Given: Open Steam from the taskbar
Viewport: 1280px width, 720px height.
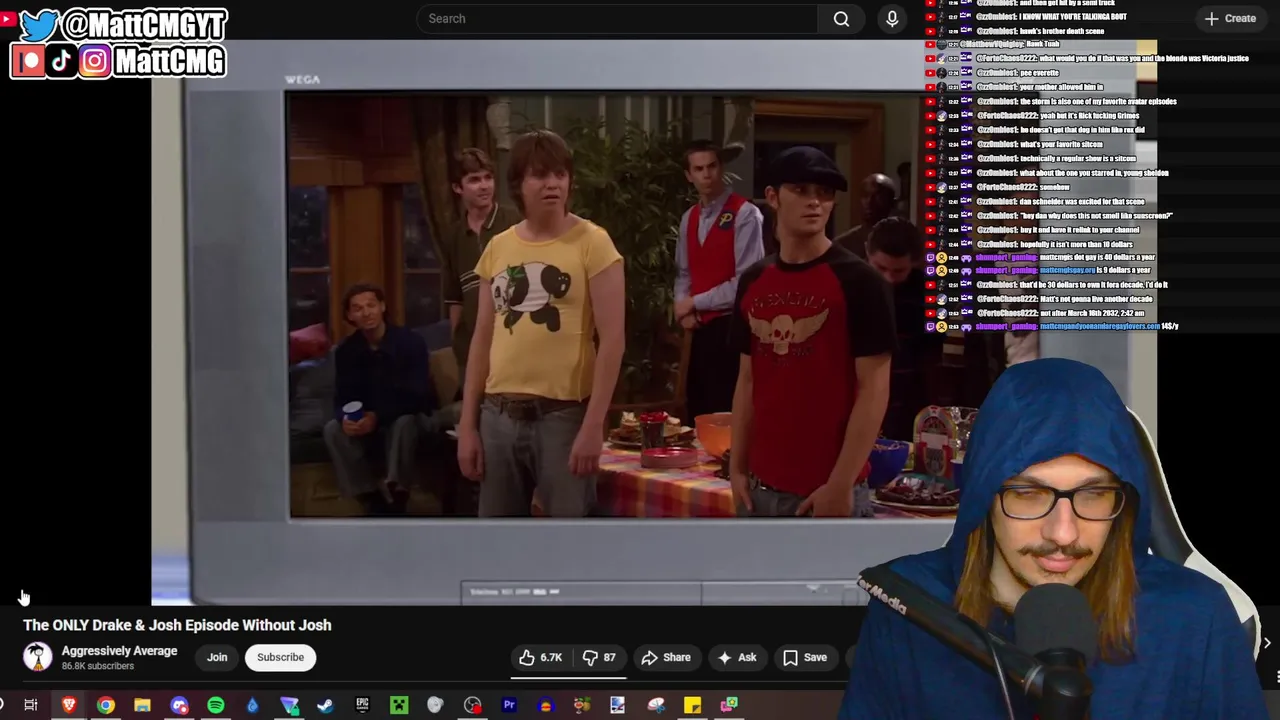Looking at the screenshot, I should pyautogui.click(x=325, y=705).
